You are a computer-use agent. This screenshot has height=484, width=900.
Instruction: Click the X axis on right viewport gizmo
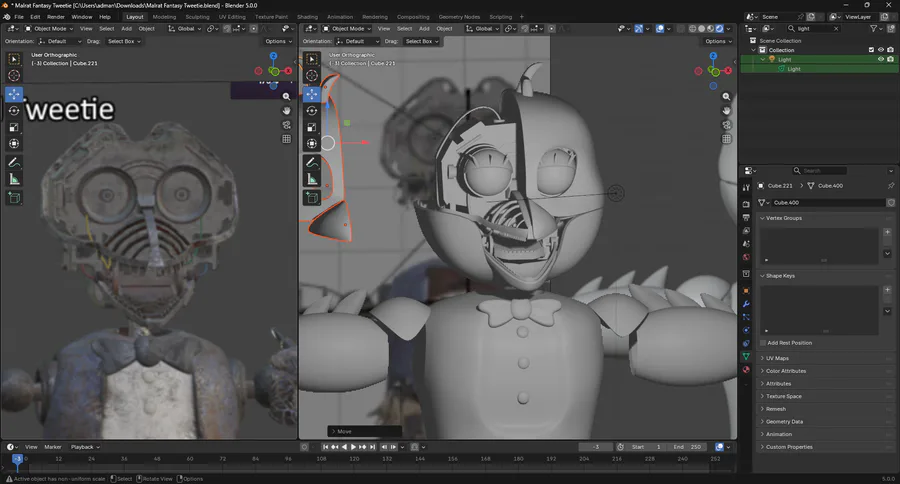click(x=728, y=71)
